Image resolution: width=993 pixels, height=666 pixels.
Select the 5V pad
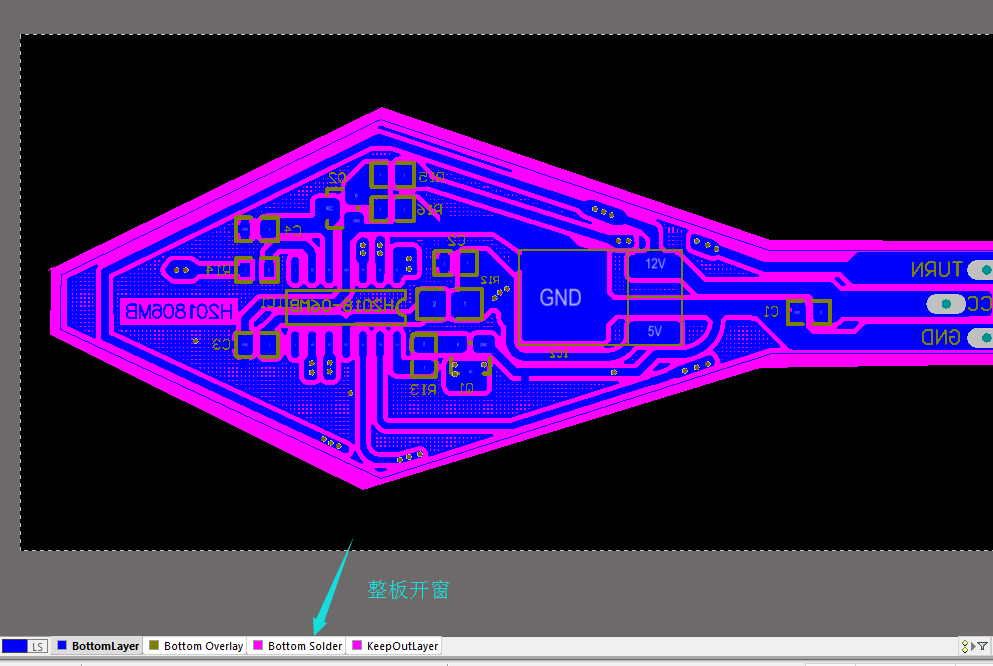pos(654,331)
